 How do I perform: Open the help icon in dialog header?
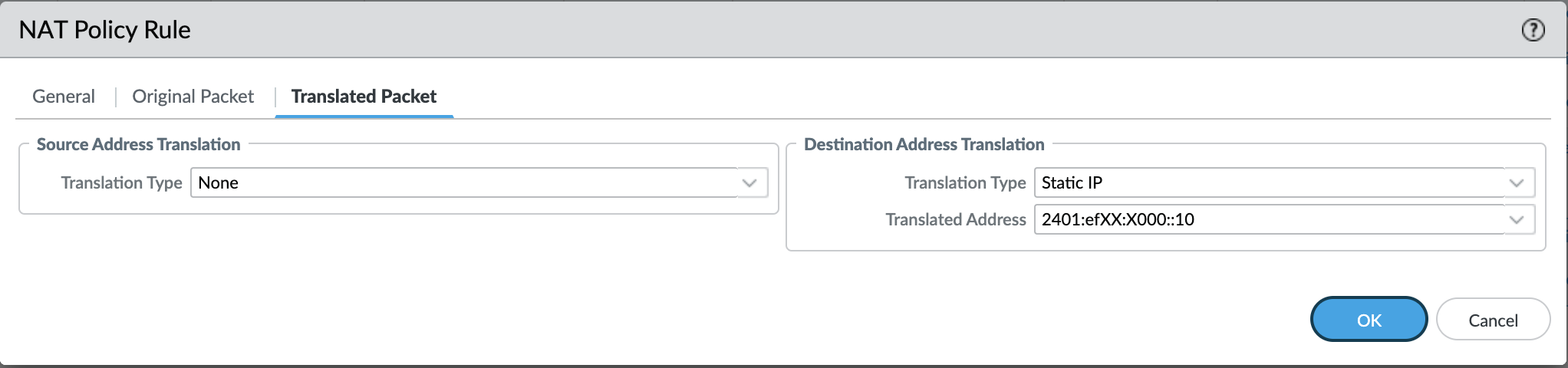1533,30
